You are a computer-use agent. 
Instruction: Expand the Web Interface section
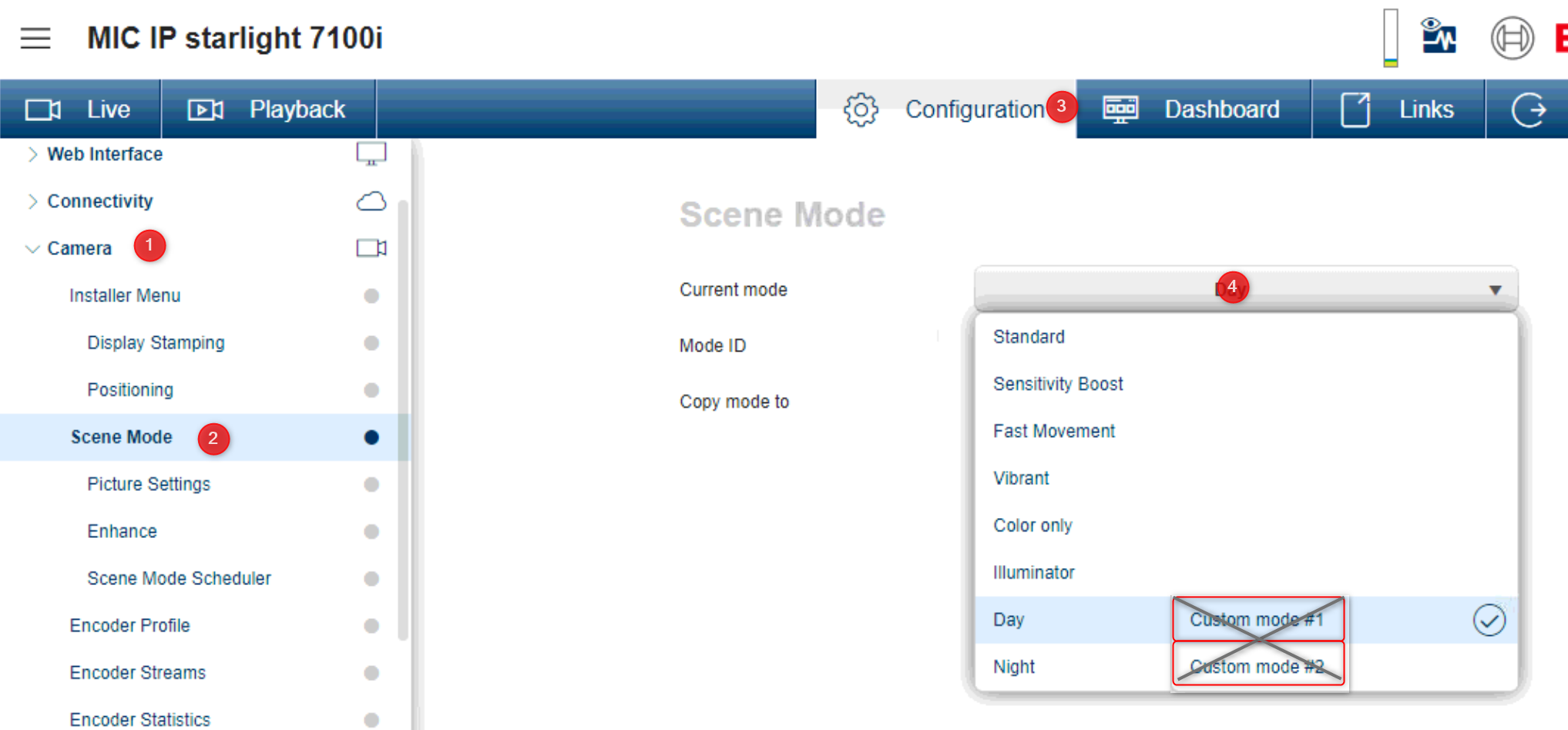[32, 154]
